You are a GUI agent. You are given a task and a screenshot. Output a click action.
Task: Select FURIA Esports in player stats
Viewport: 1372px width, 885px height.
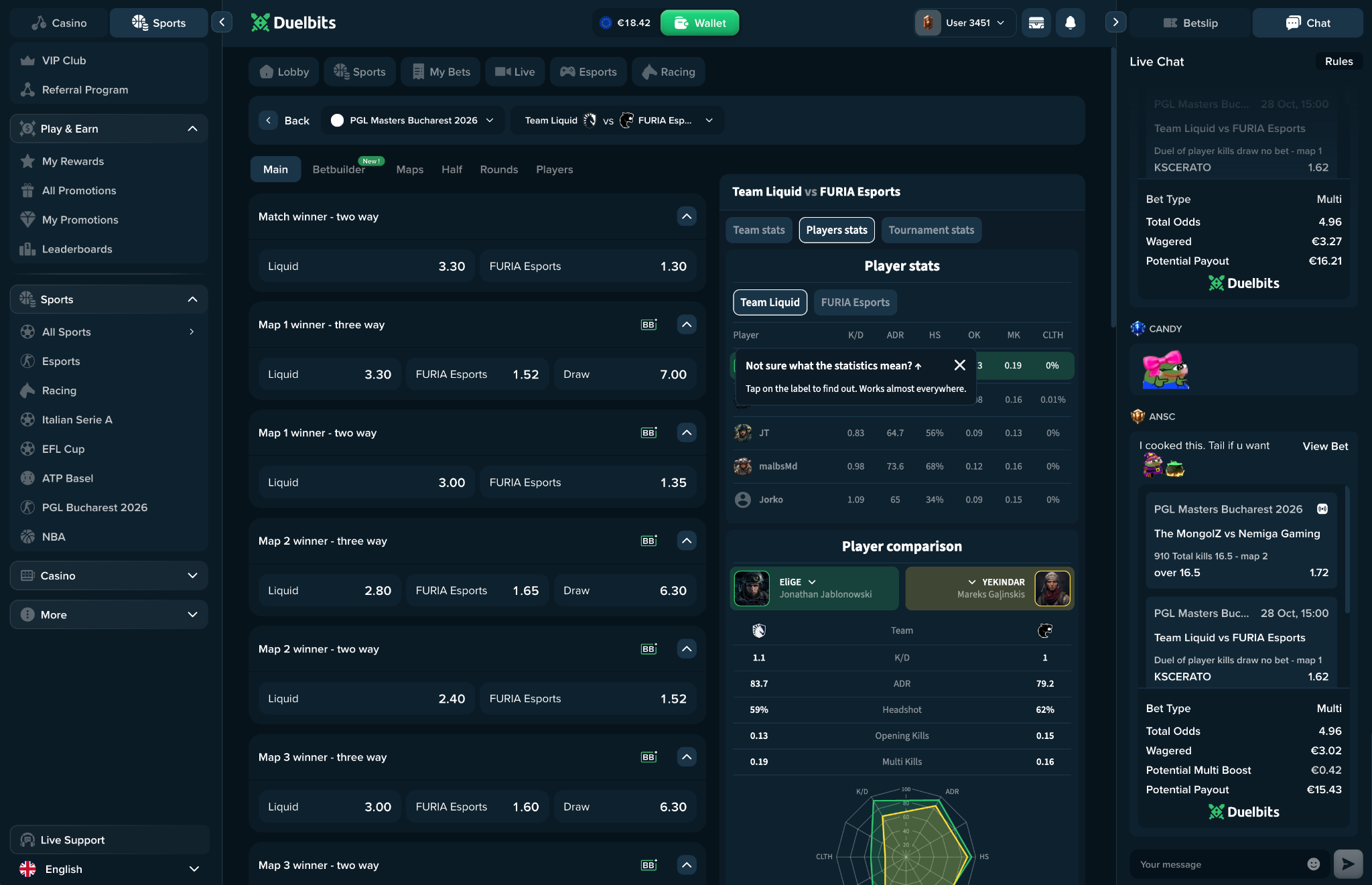tap(855, 302)
